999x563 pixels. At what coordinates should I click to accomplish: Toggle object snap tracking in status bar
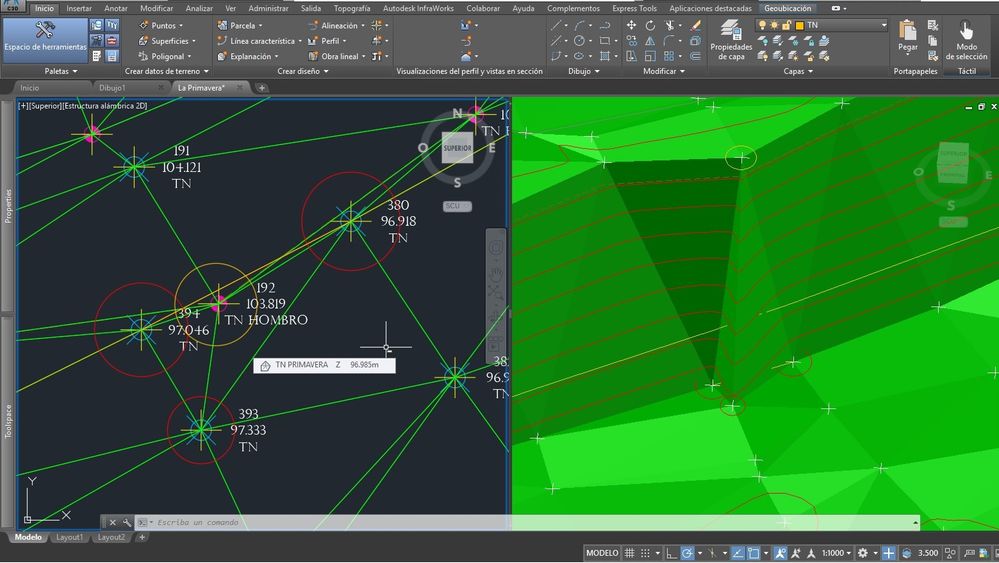737,553
